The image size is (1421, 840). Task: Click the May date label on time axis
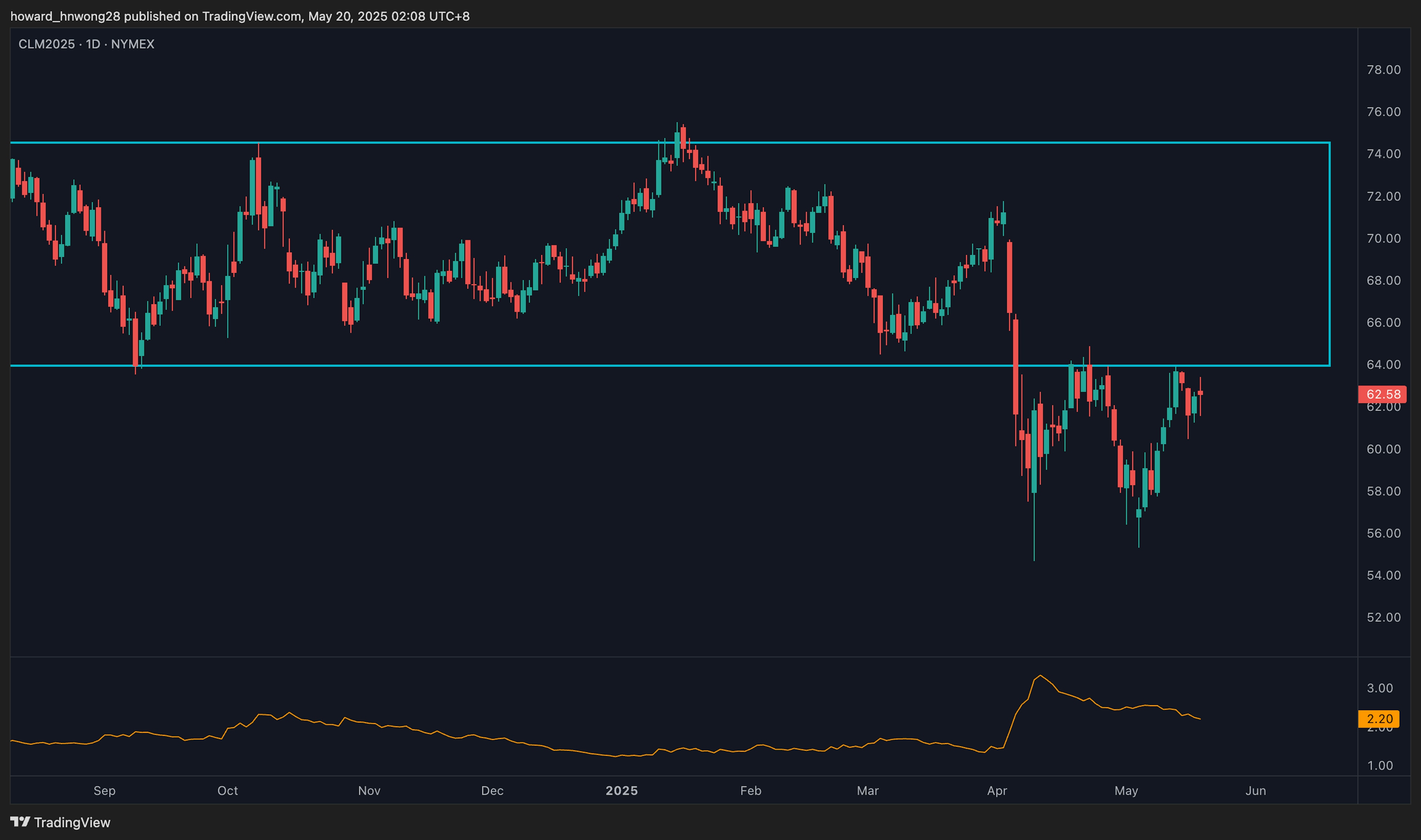pos(1126,791)
